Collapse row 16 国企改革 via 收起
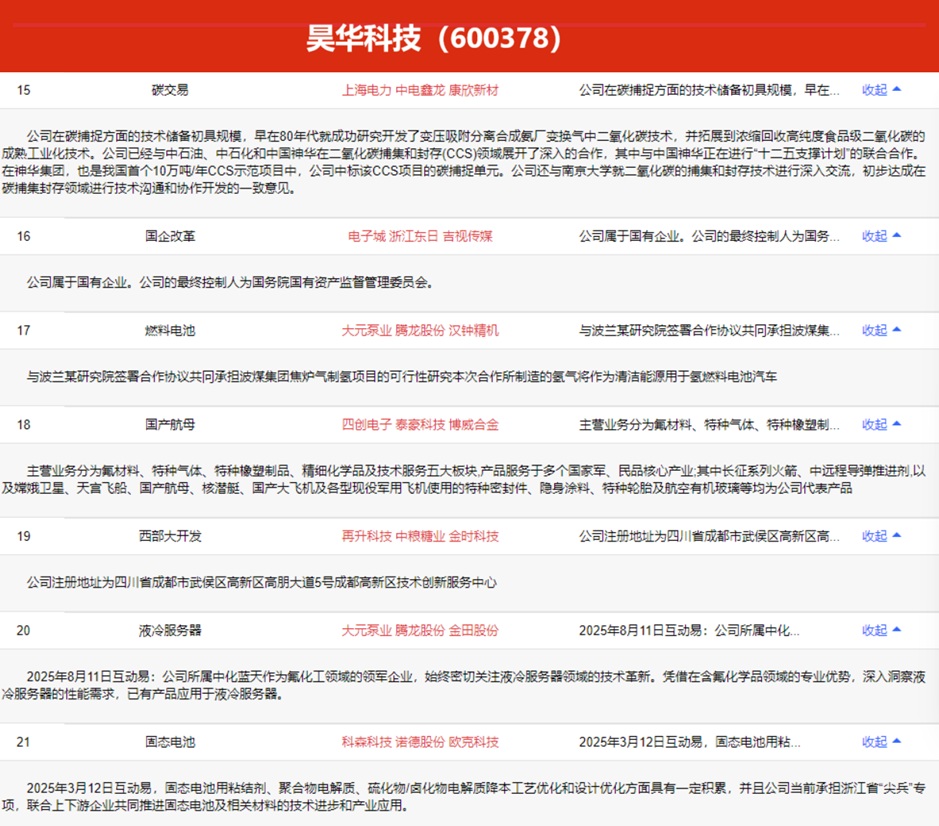Viewport: 939px width, 826px height. [881, 236]
